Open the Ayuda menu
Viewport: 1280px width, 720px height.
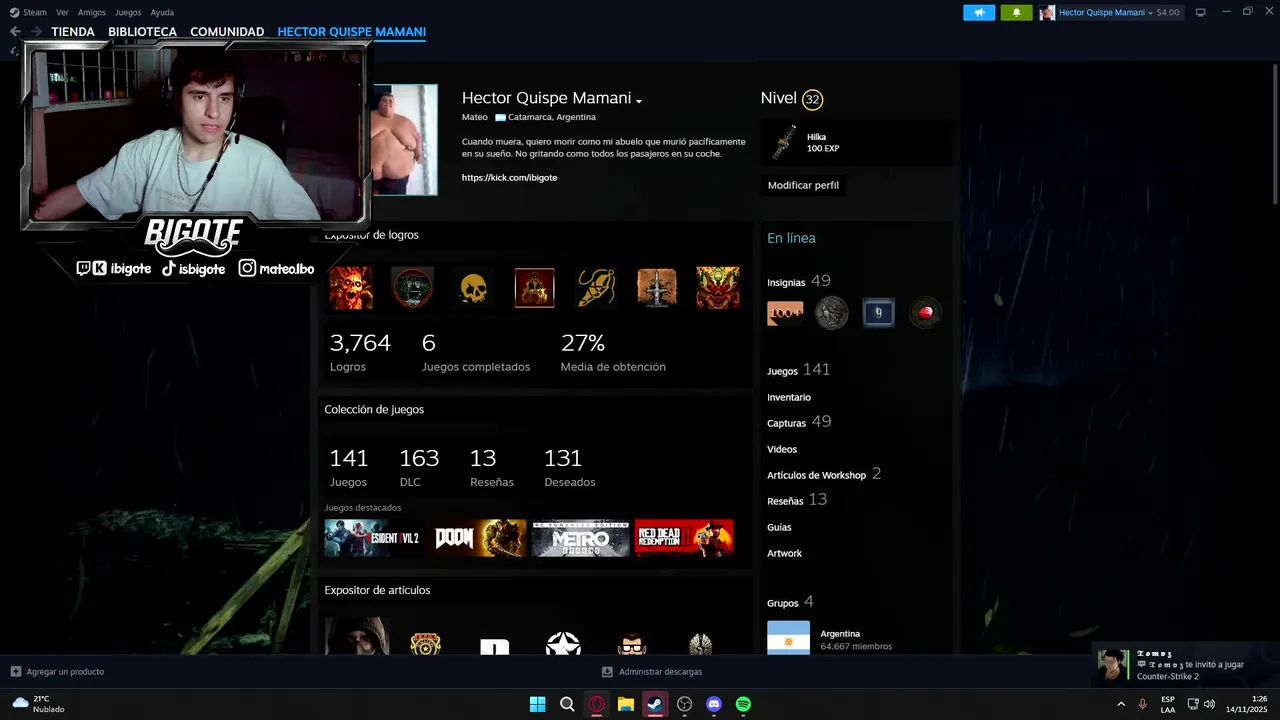[162, 12]
